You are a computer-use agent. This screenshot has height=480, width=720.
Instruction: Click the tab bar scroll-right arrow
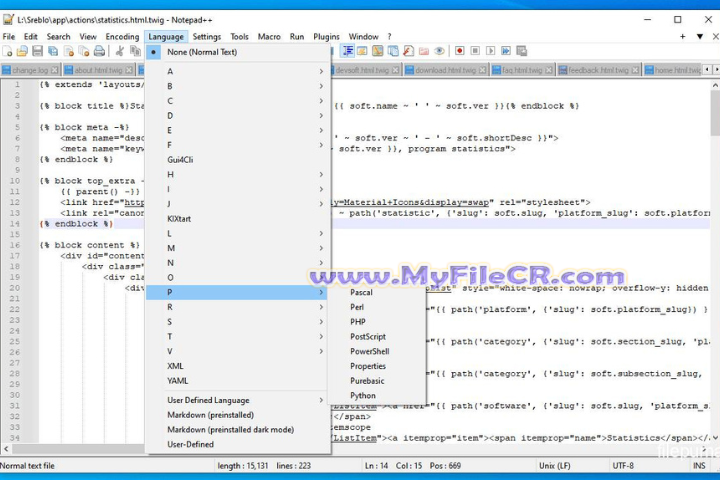pos(716,69)
